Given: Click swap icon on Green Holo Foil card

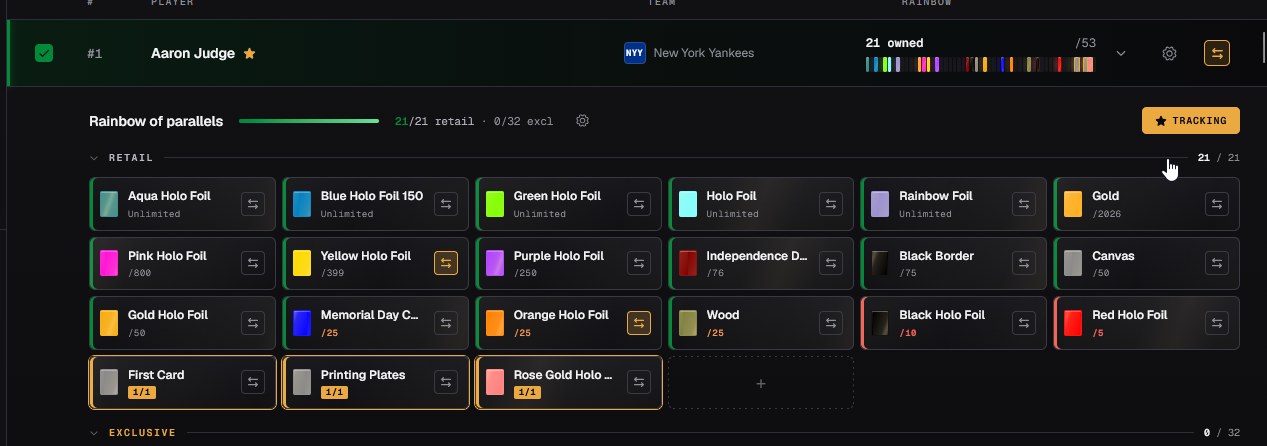Looking at the screenshot, I should (x=639, y=204).
